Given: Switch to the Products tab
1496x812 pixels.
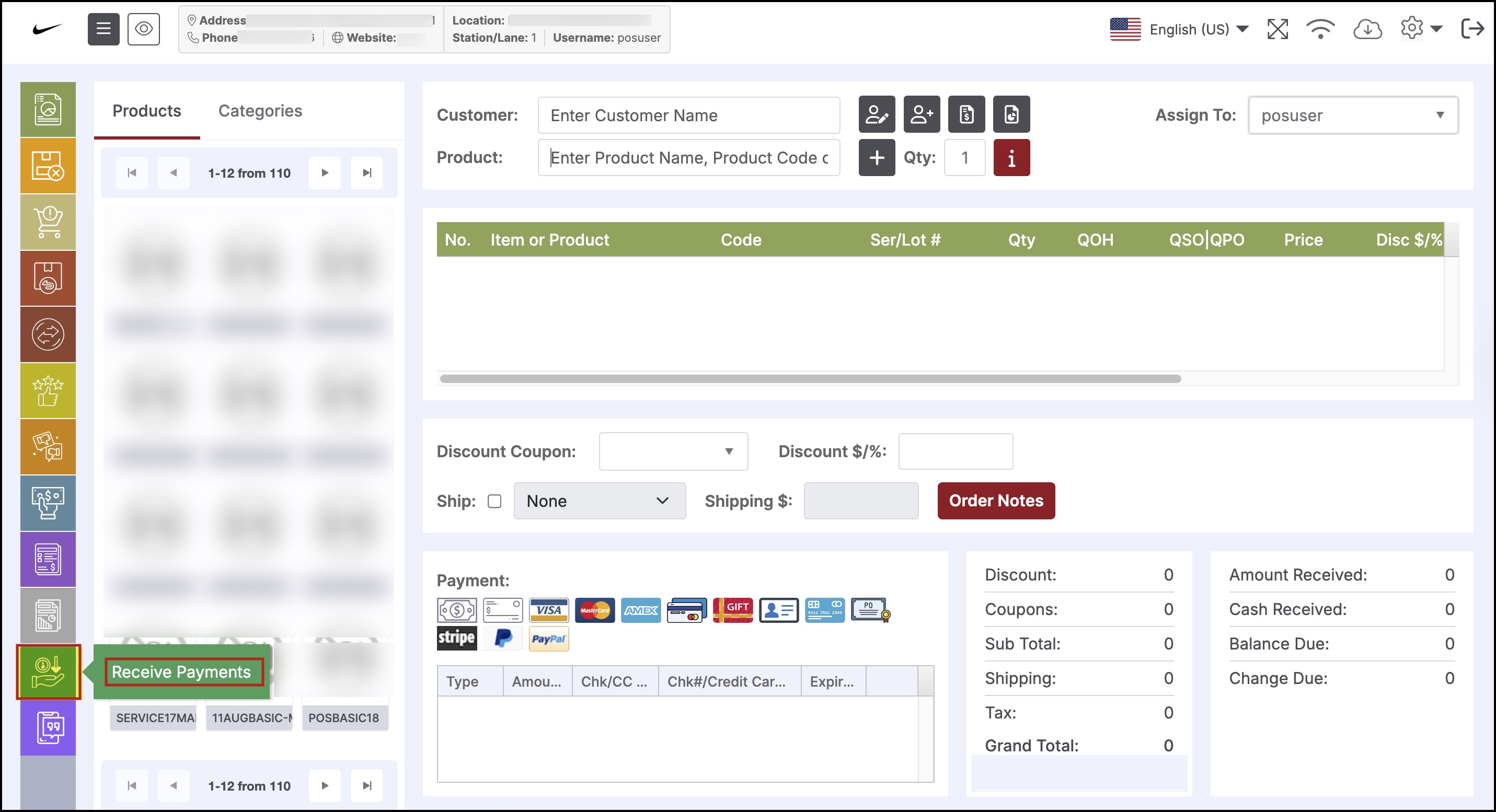Looking at the screenshot, I should click(146, 110).
